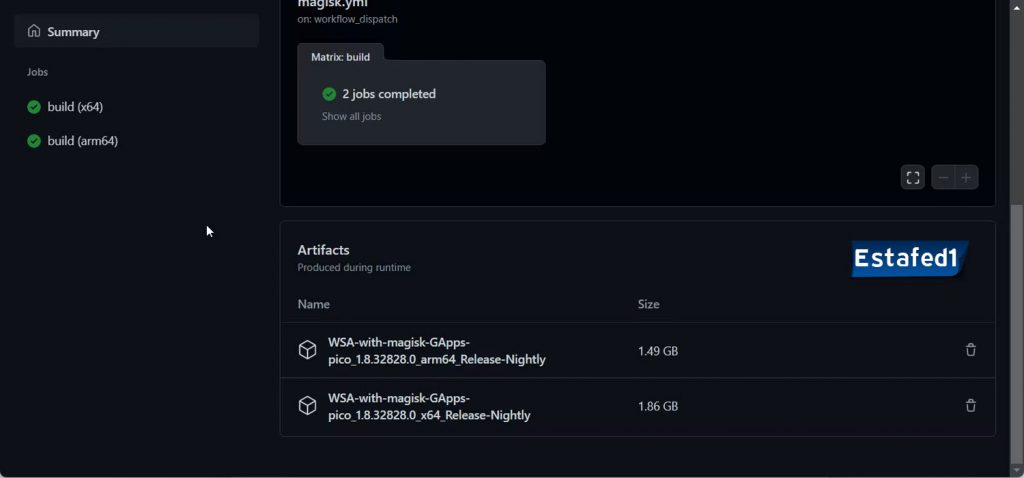
Task: Click the Matrix: build tab label
Action: point(340,57)
